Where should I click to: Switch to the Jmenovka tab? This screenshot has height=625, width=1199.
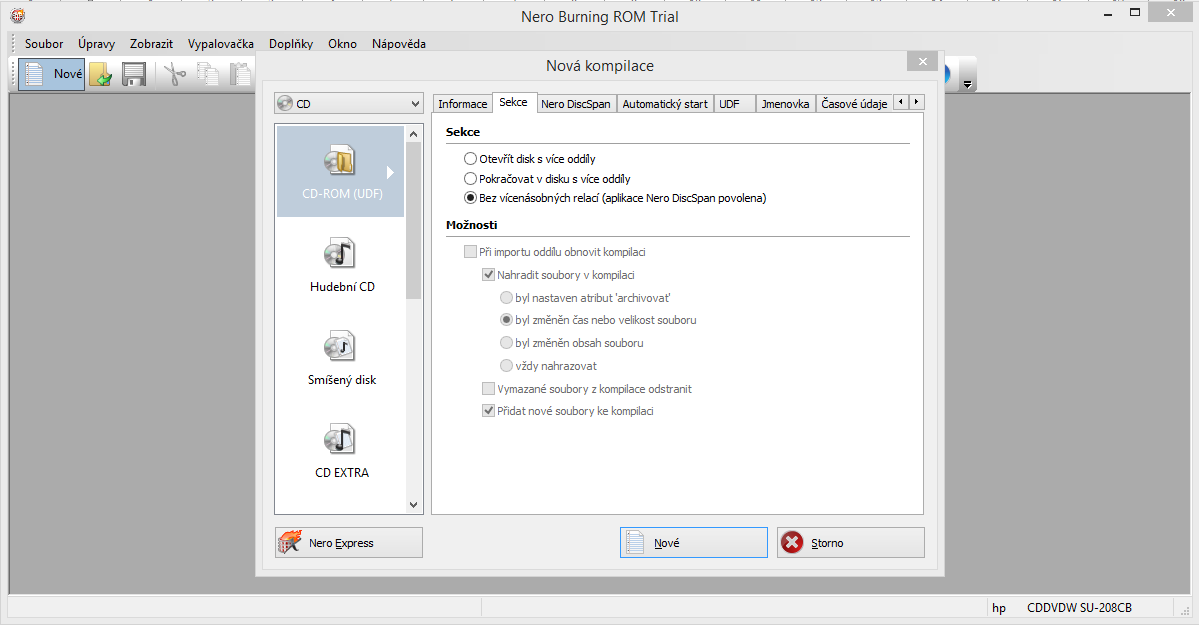(785, 104)
